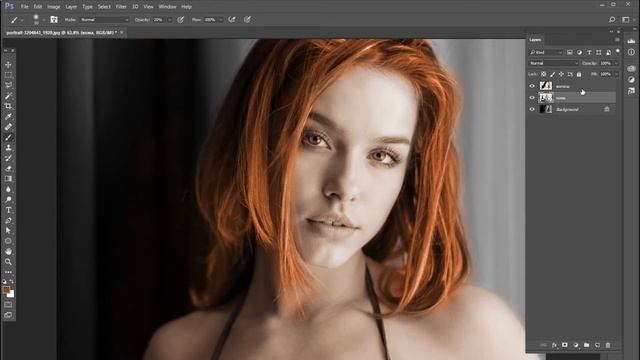The image size is (640, 360).
Task: Hide the Background layer
Action: pyautogui.click(x=532, y=109)
